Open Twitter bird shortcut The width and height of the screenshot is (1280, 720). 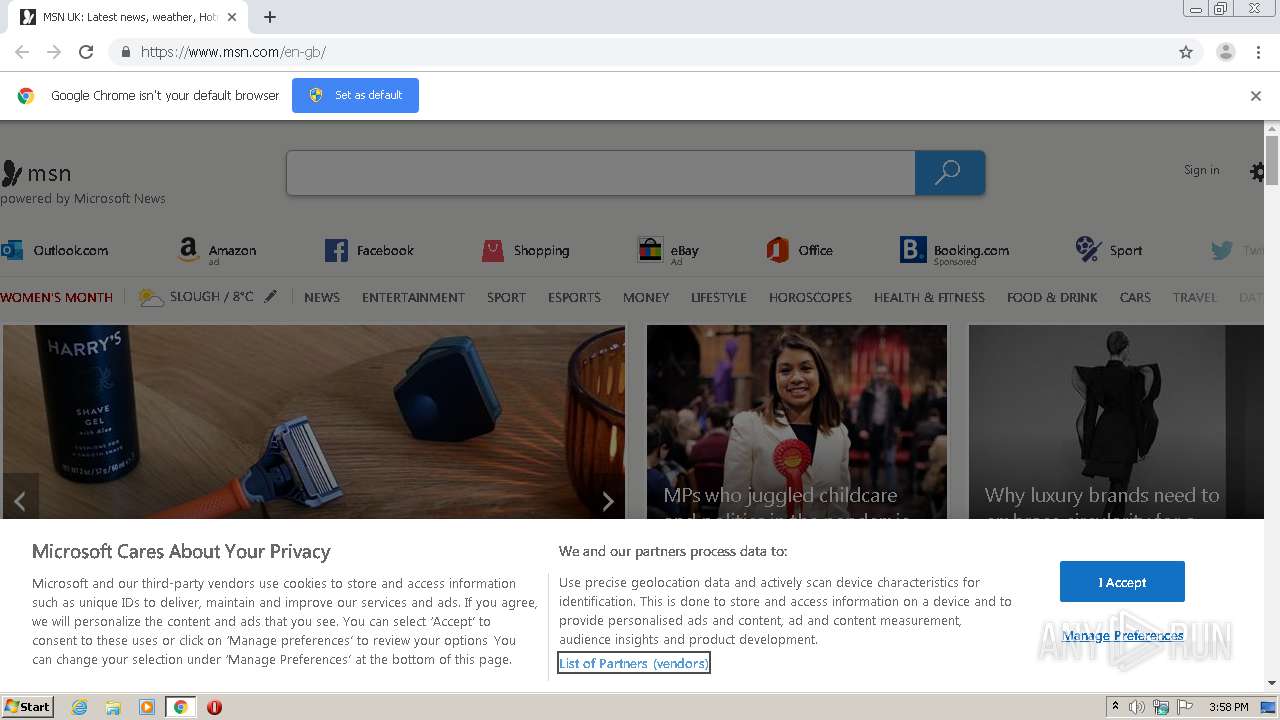click(x=1236, y=250)
